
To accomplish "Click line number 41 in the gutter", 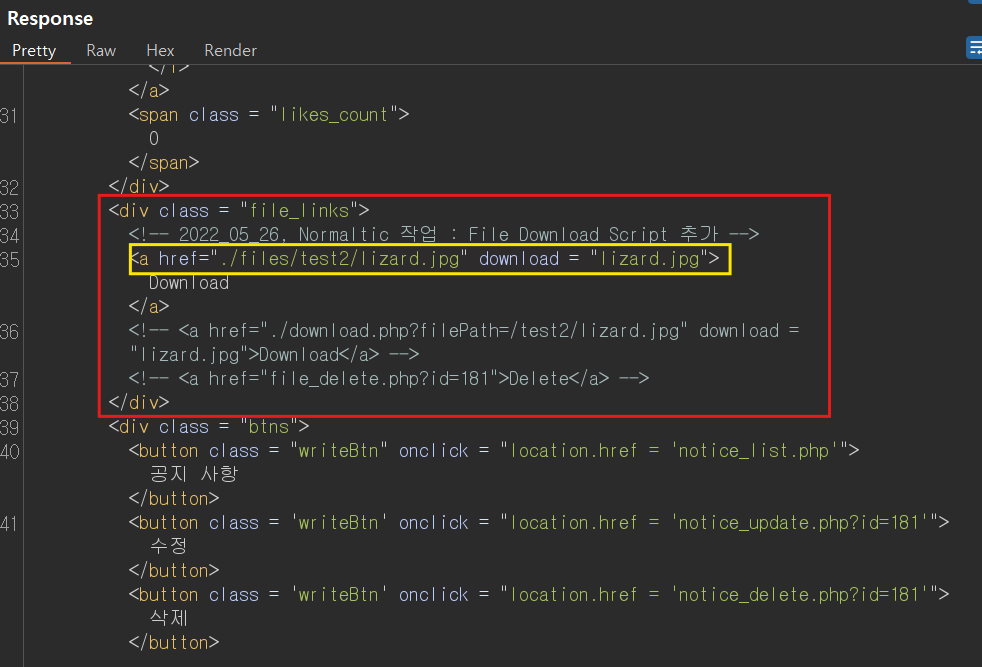I will tap(10, 524).
